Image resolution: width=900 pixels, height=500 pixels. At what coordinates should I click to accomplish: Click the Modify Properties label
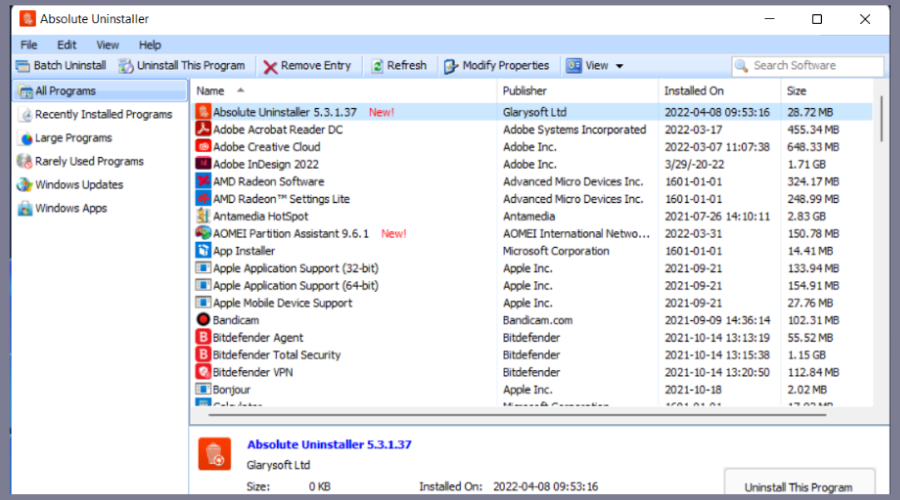[506, 65]
